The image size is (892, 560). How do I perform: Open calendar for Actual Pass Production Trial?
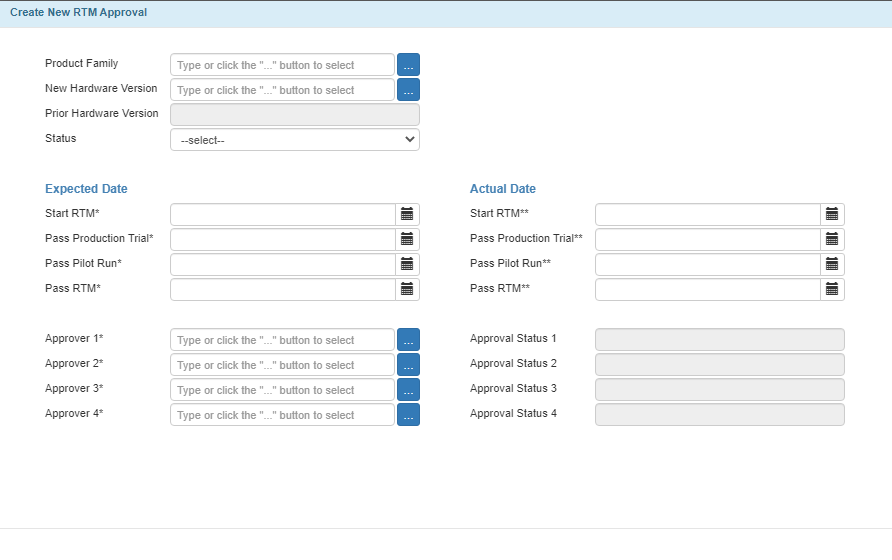pos(832,239)
